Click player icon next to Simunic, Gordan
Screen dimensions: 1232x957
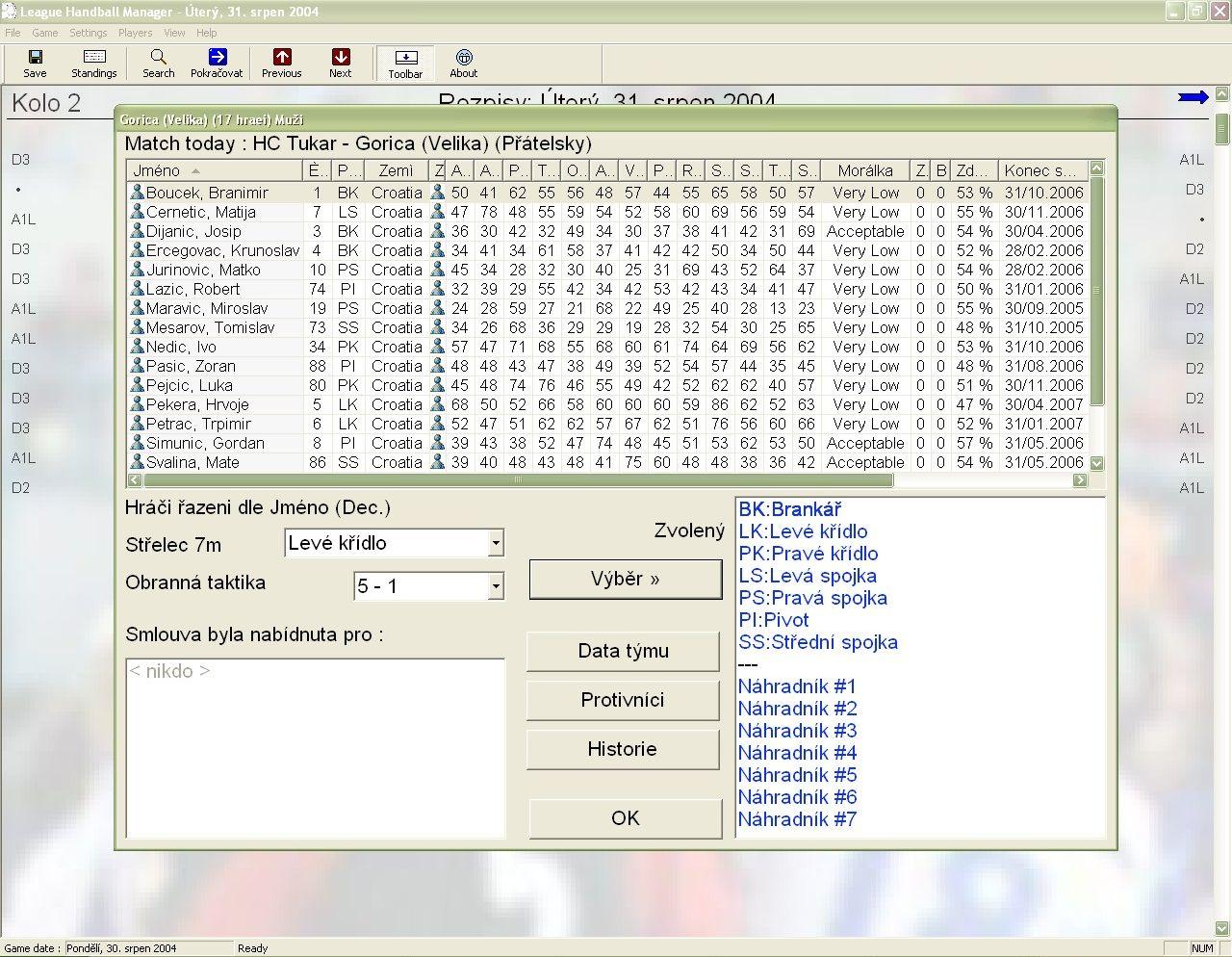tap(137, 443)
